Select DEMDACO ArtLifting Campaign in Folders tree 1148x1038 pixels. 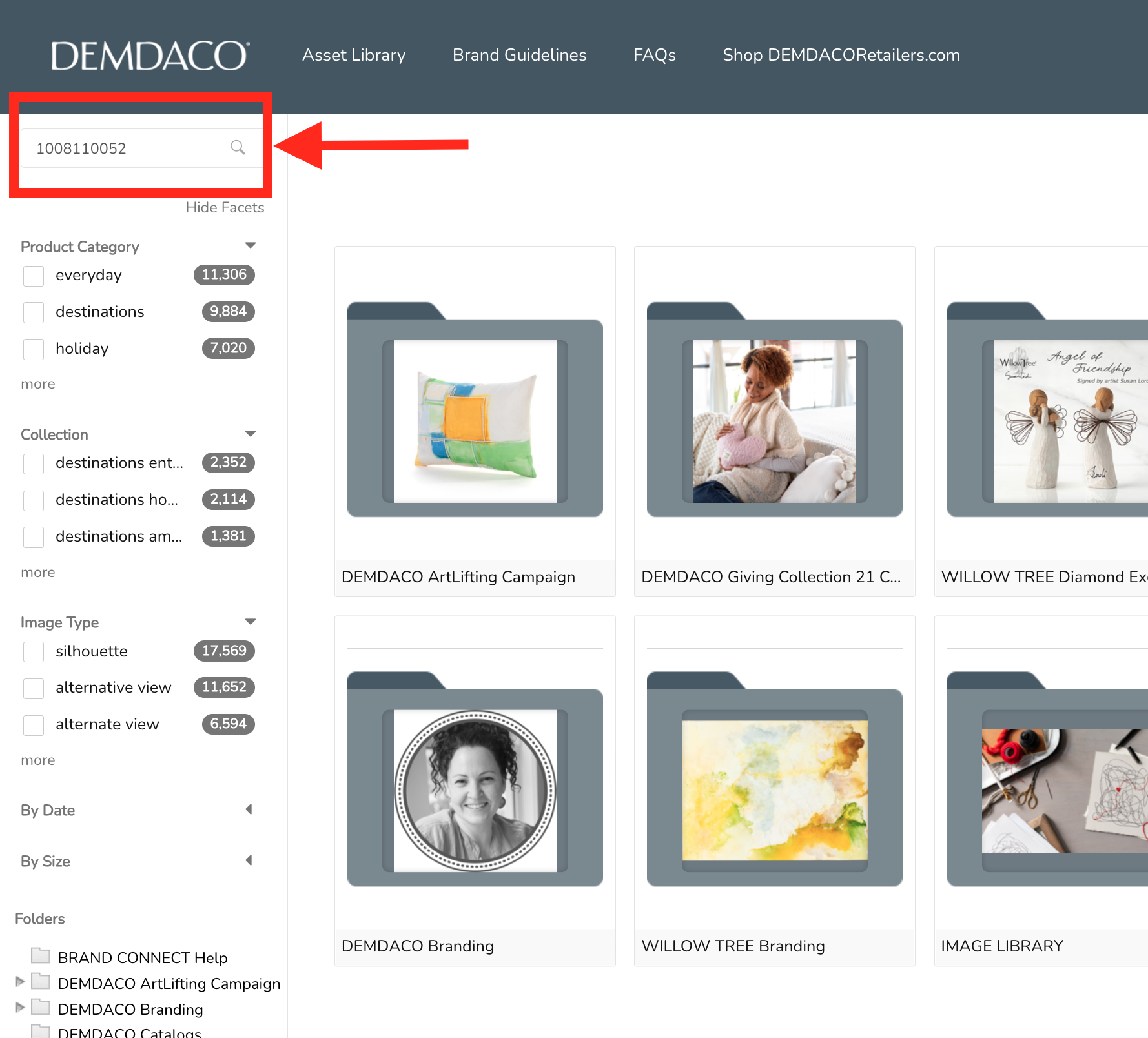(x=169, y=983)
